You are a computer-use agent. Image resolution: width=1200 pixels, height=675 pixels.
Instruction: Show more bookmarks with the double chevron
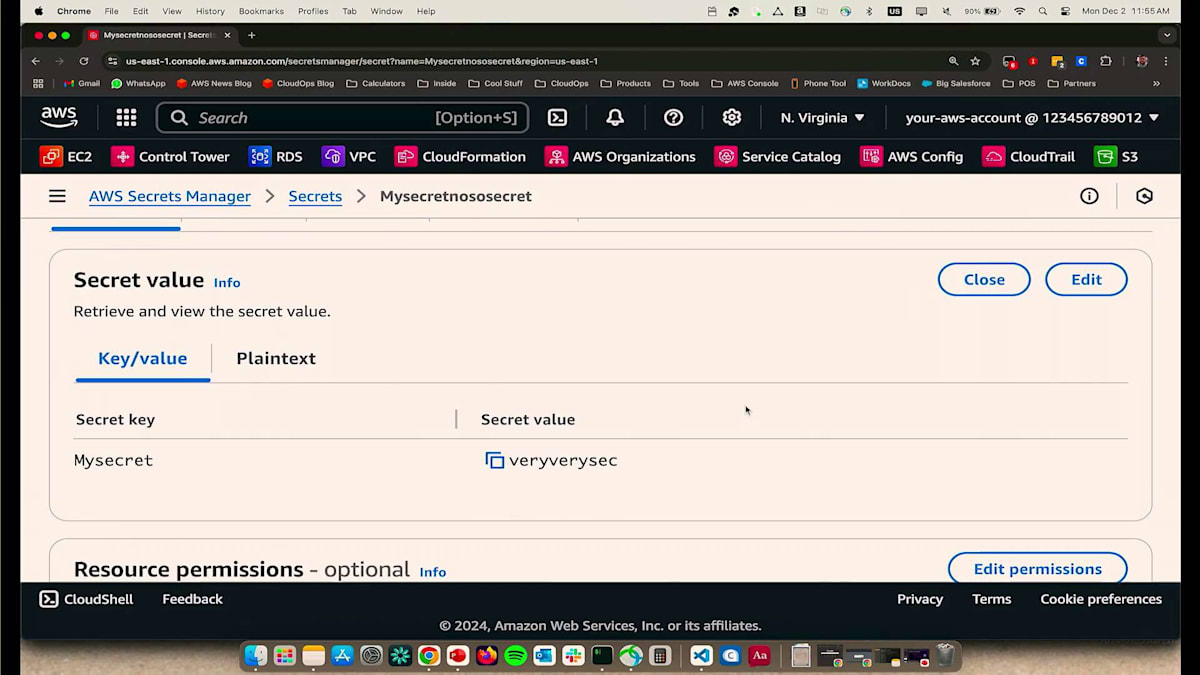(1156, 84)
